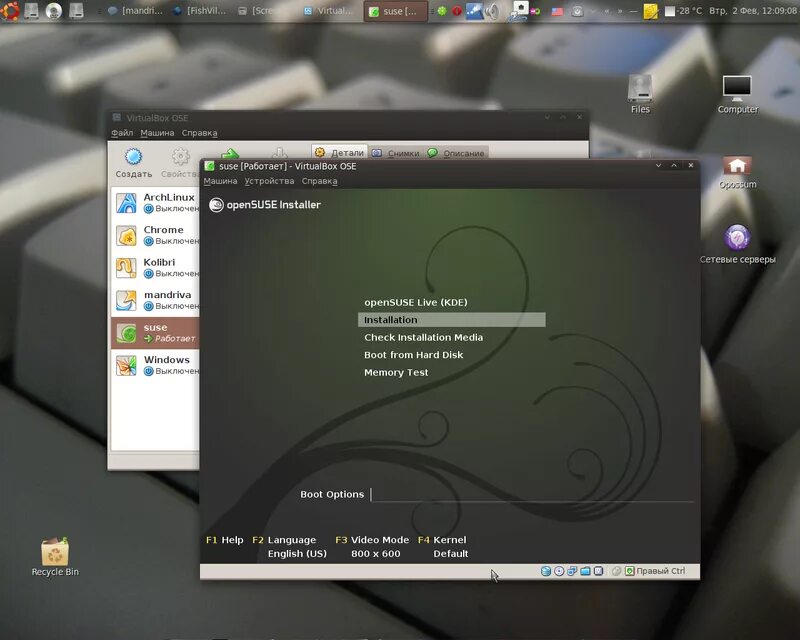The image size is (800, 640).
Task: Open the Сетевые серверы desktop icon
Action: pos(737,244)
